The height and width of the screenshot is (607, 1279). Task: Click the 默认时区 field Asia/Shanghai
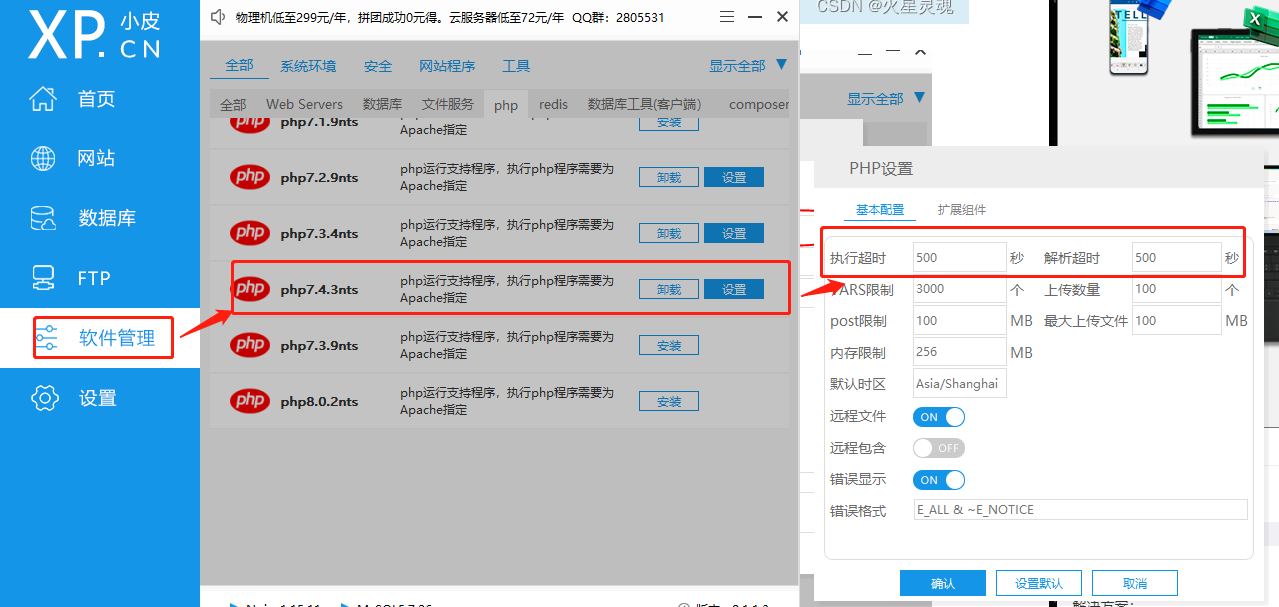click(960, 384)
